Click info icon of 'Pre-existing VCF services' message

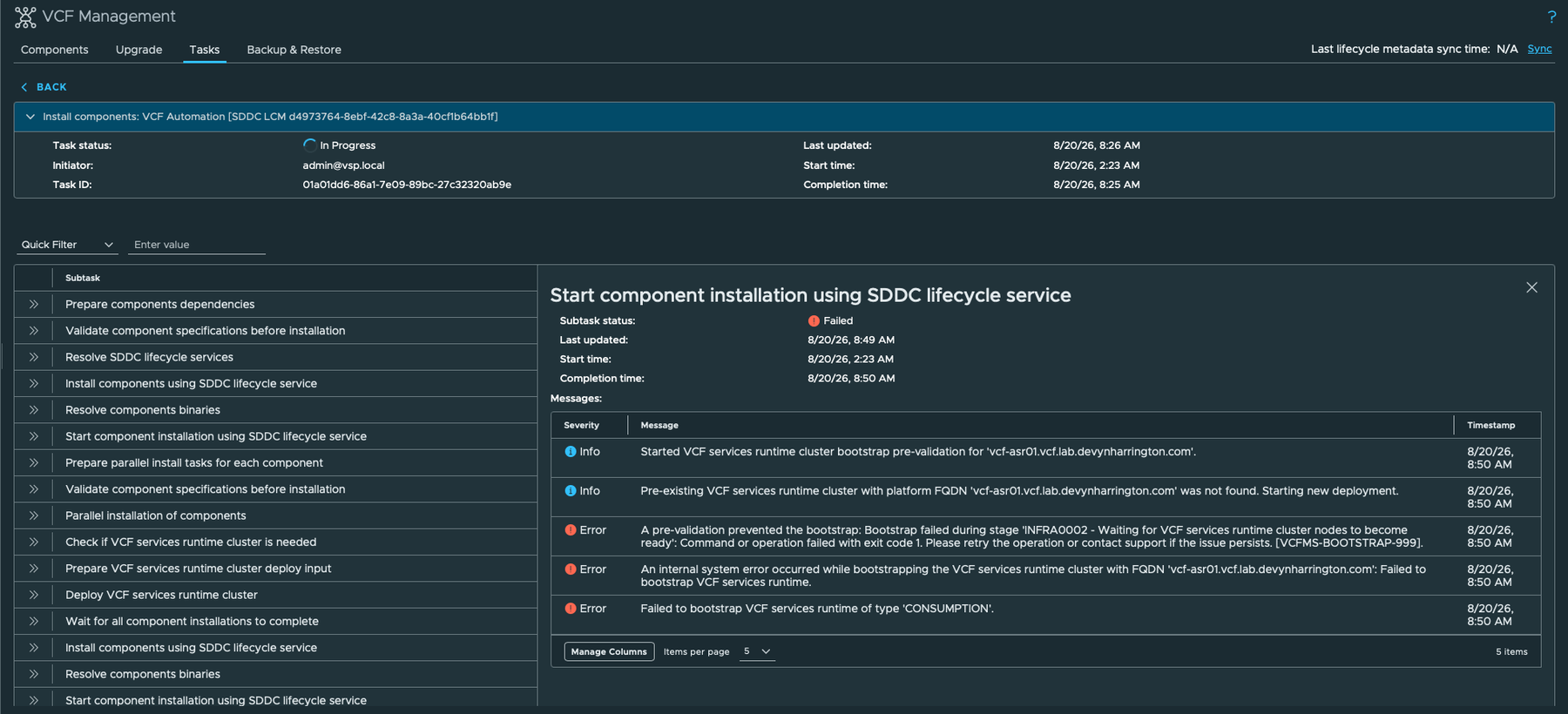coord(571,490)
